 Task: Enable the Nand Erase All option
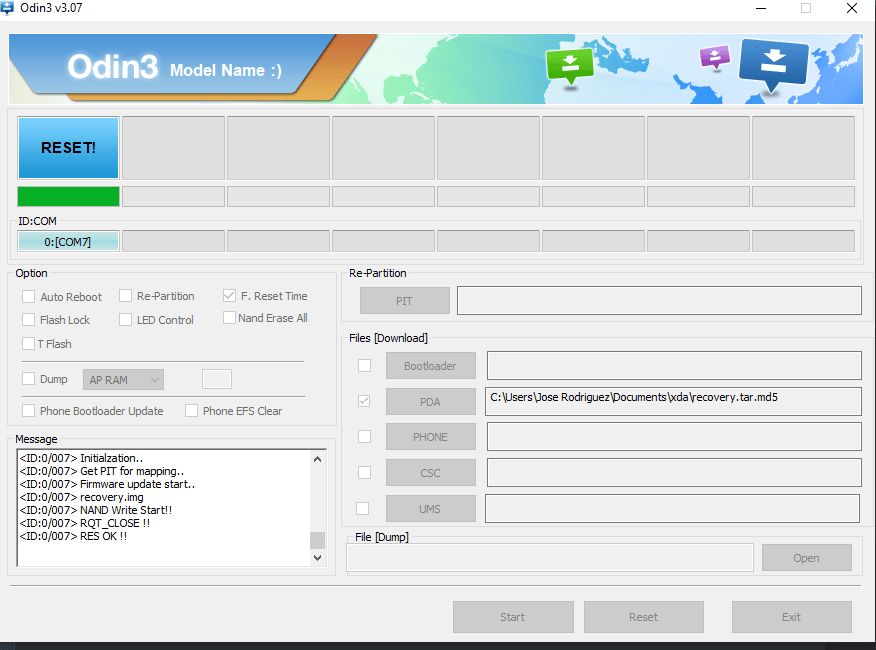230,318
